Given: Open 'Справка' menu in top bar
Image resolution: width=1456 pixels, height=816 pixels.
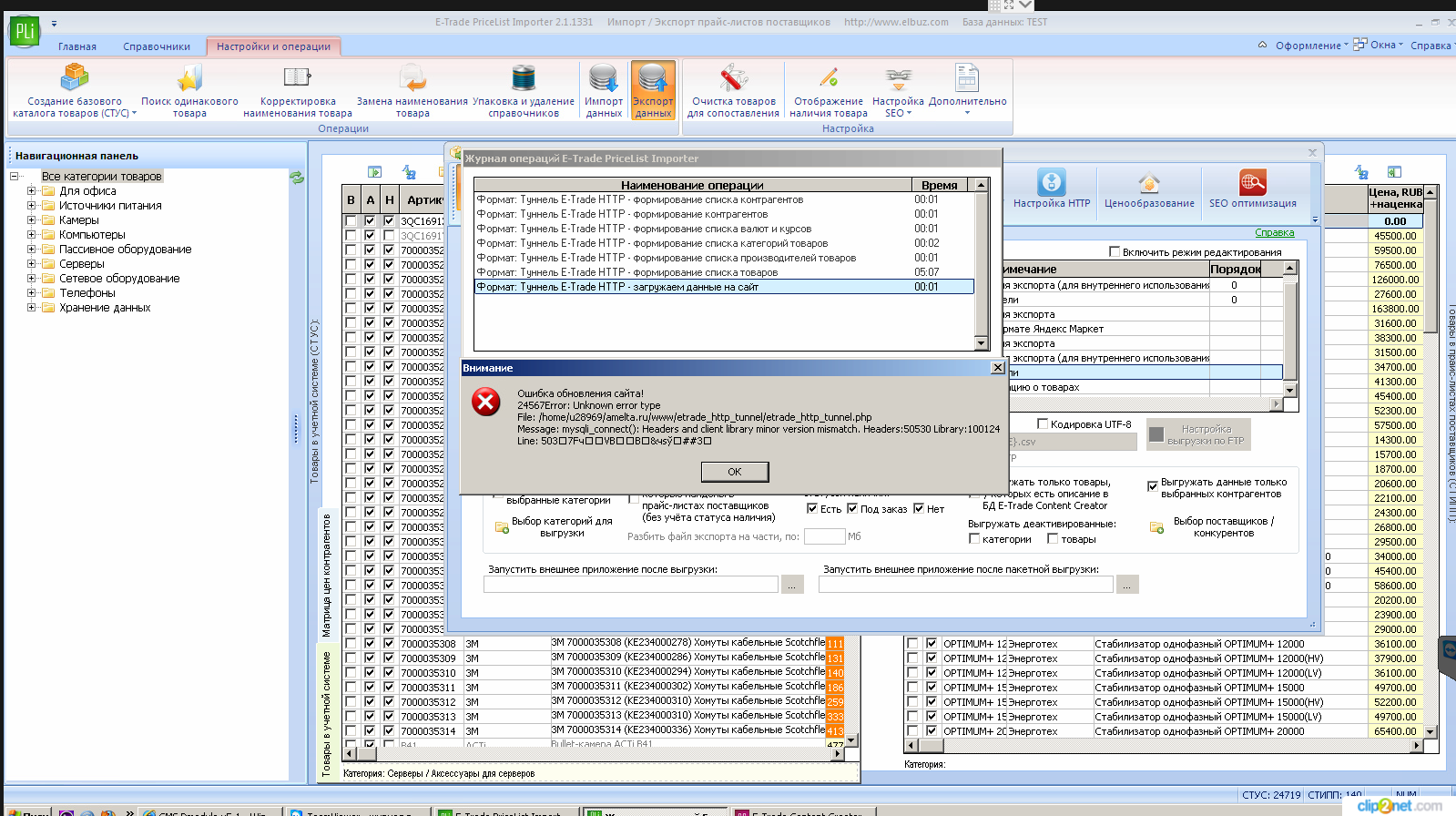Looking at the screenshot, I should click(1431, 46).
